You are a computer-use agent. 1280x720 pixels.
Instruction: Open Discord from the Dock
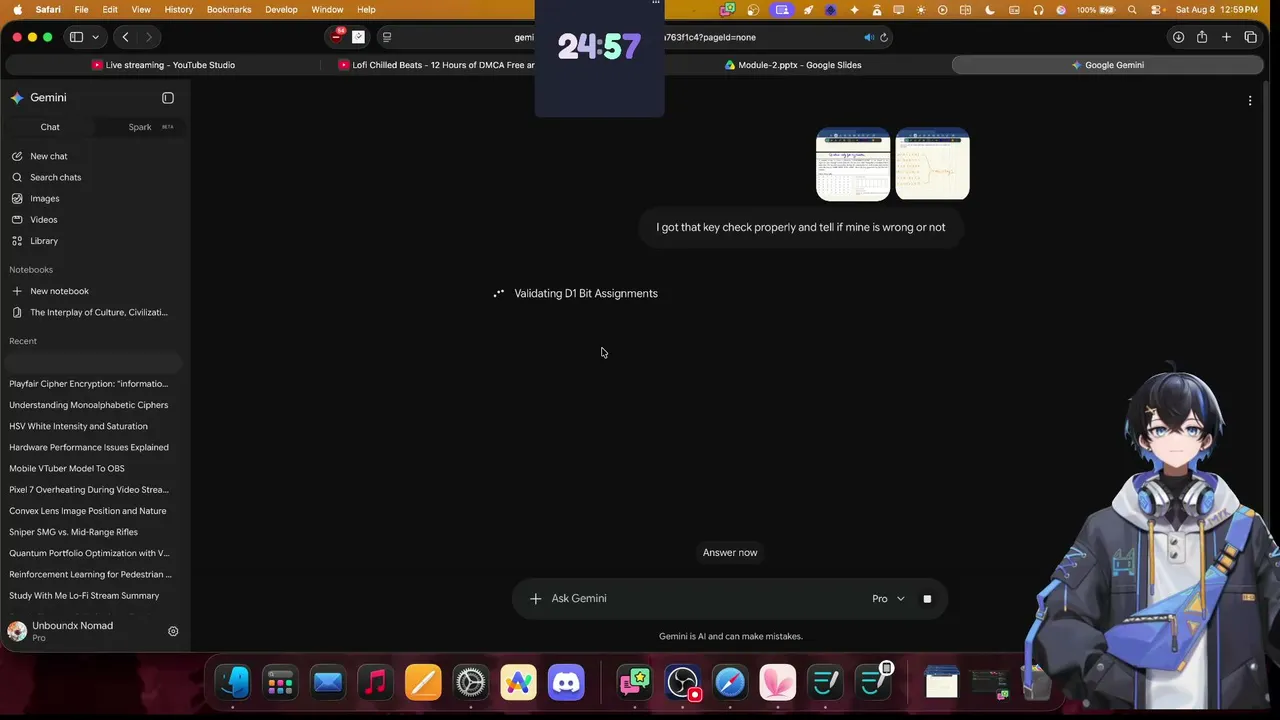pyautogui.click(x=566, y=683)
